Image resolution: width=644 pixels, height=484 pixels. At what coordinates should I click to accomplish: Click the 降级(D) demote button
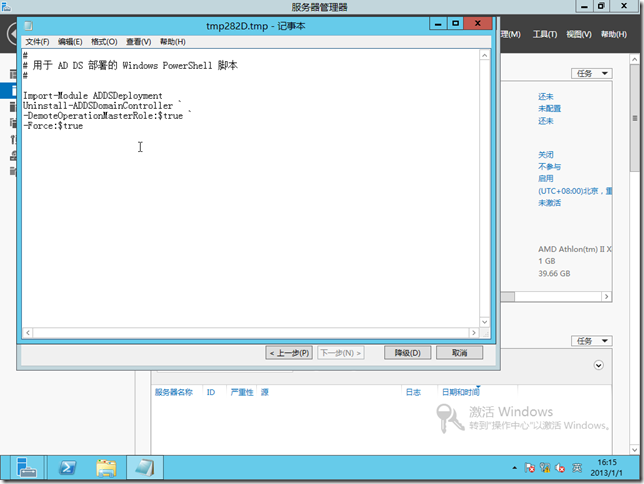click(407, 353)
